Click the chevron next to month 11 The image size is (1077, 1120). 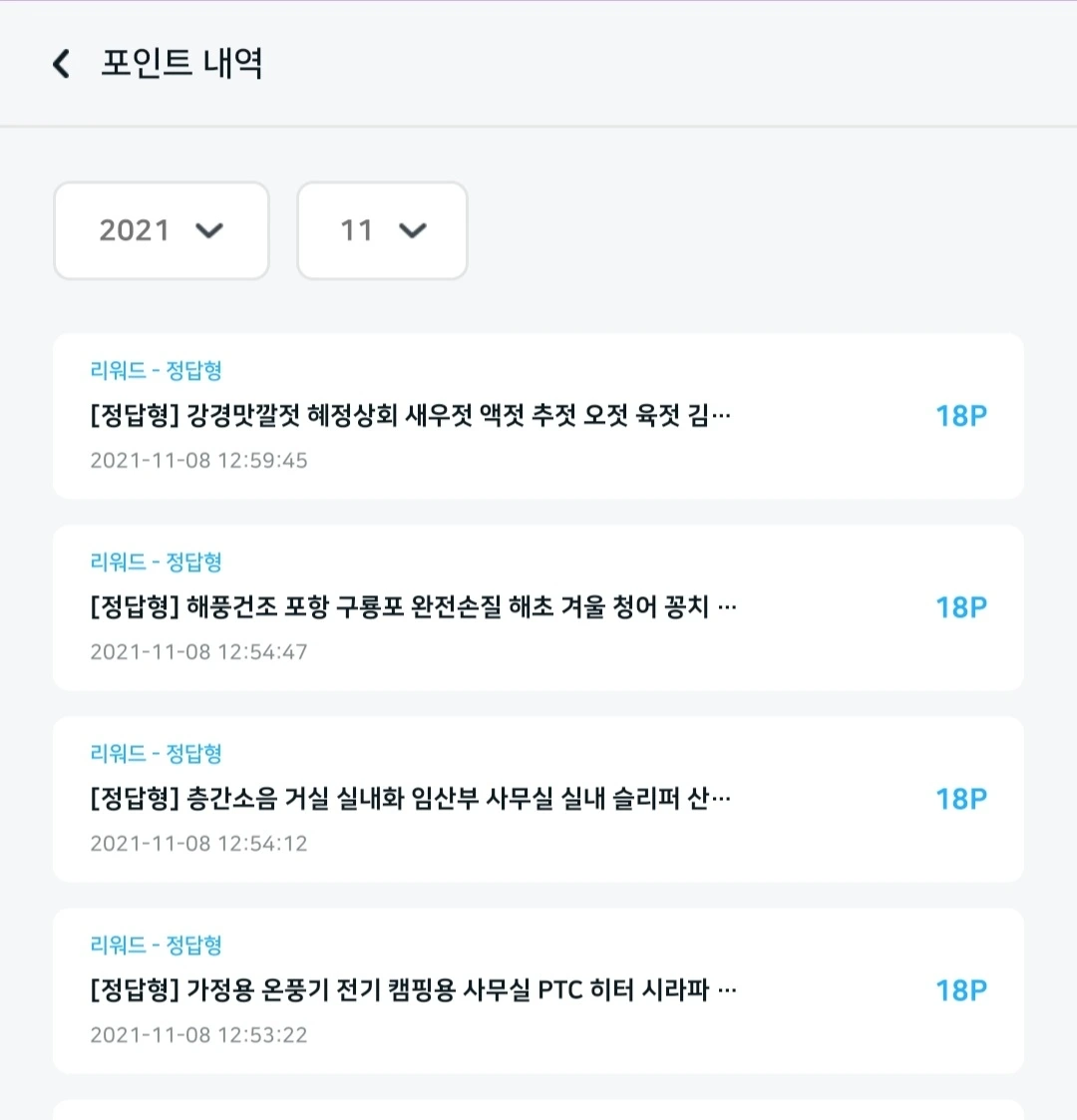413,230
